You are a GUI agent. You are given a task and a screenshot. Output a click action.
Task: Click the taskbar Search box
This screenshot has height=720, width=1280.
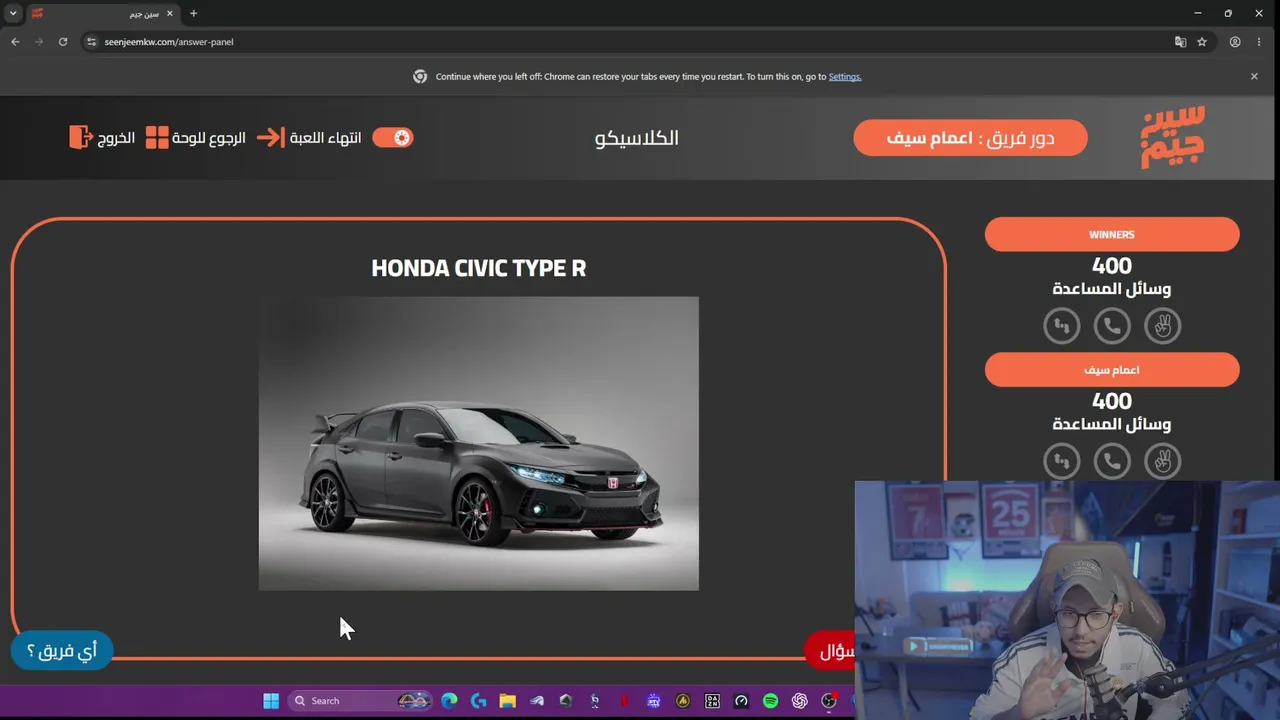tap(360, 701)
